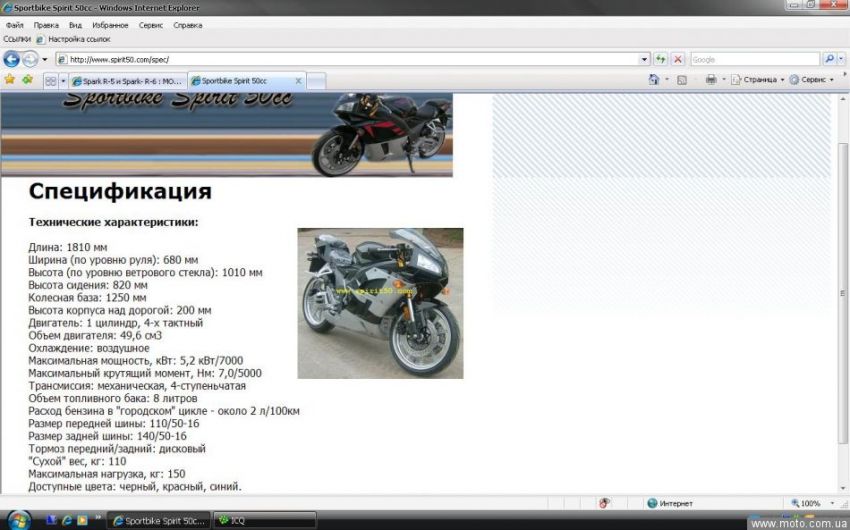Open Favorites Center star icon

[x=10, y=80]
